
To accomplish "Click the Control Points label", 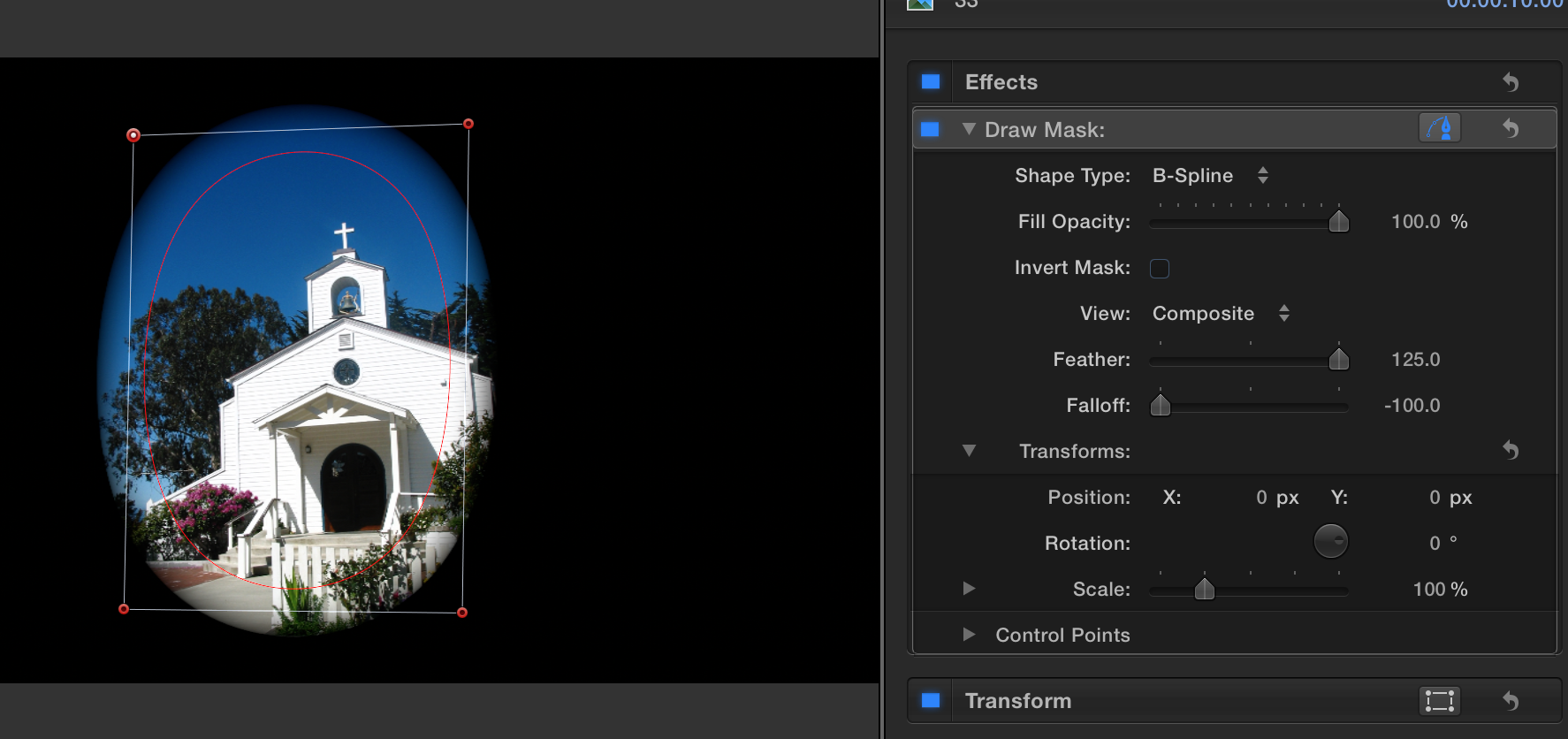I will (1062, 635).
